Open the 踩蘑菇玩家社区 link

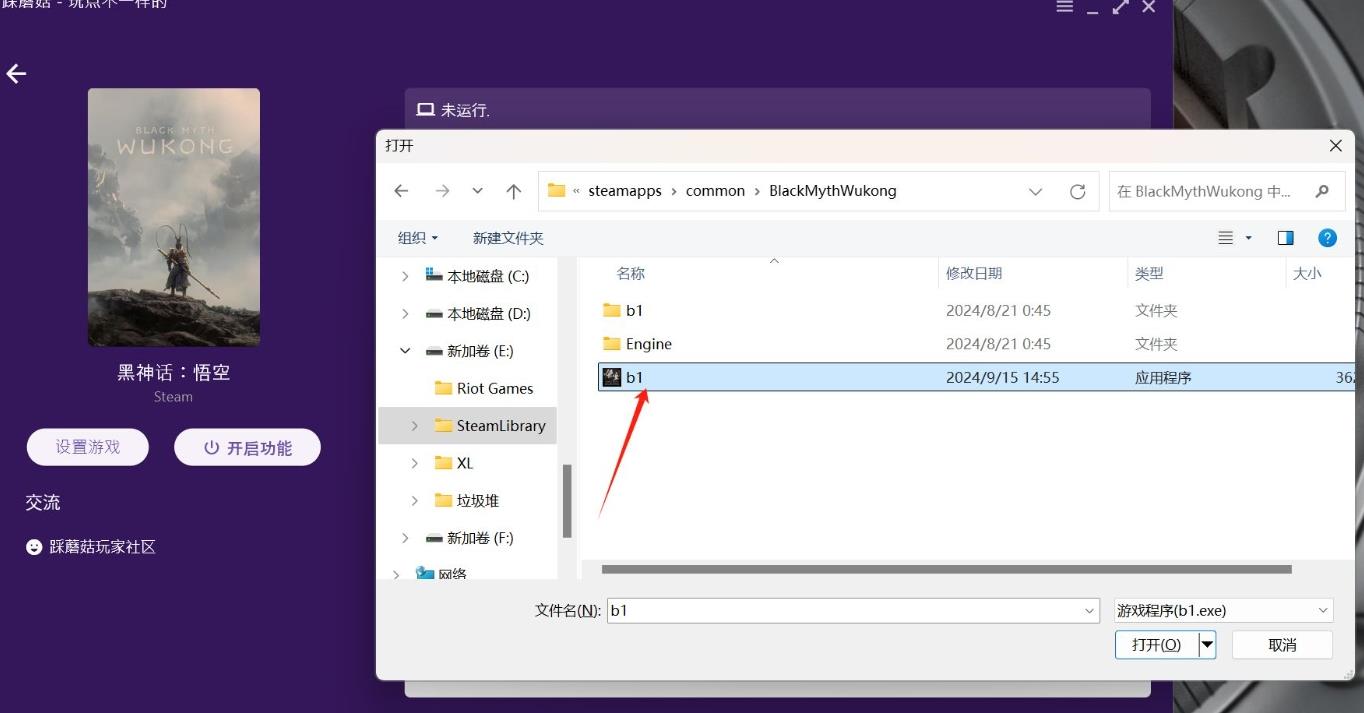click(103, 547)
